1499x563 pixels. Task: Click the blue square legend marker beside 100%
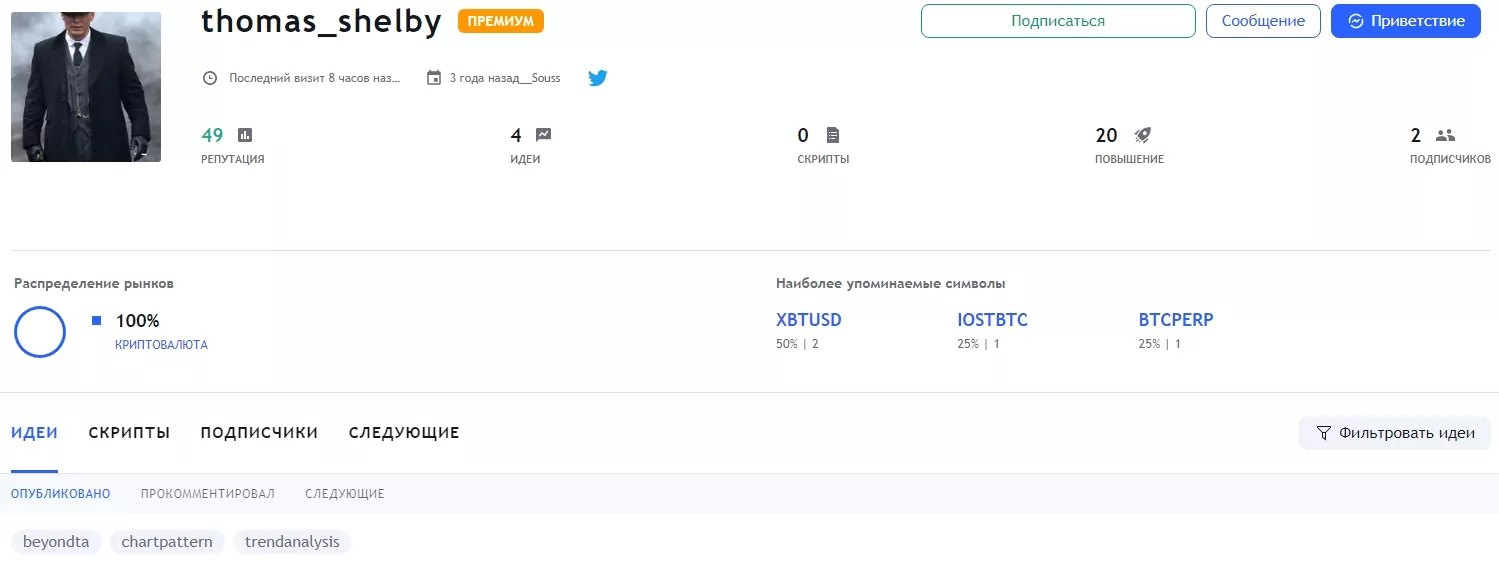(x=96, y=321)
